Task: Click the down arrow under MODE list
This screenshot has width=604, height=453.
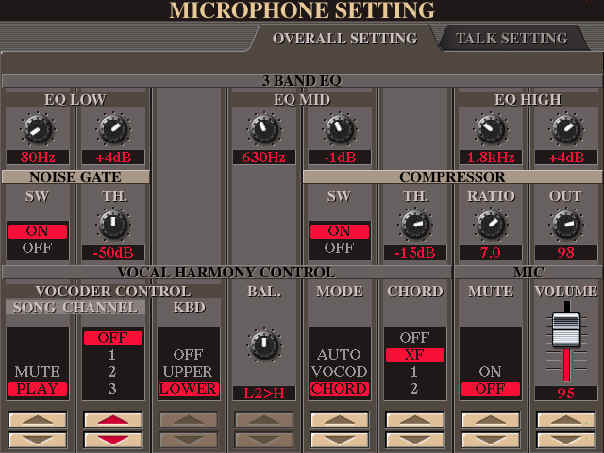Action: [x=339, y=440]
